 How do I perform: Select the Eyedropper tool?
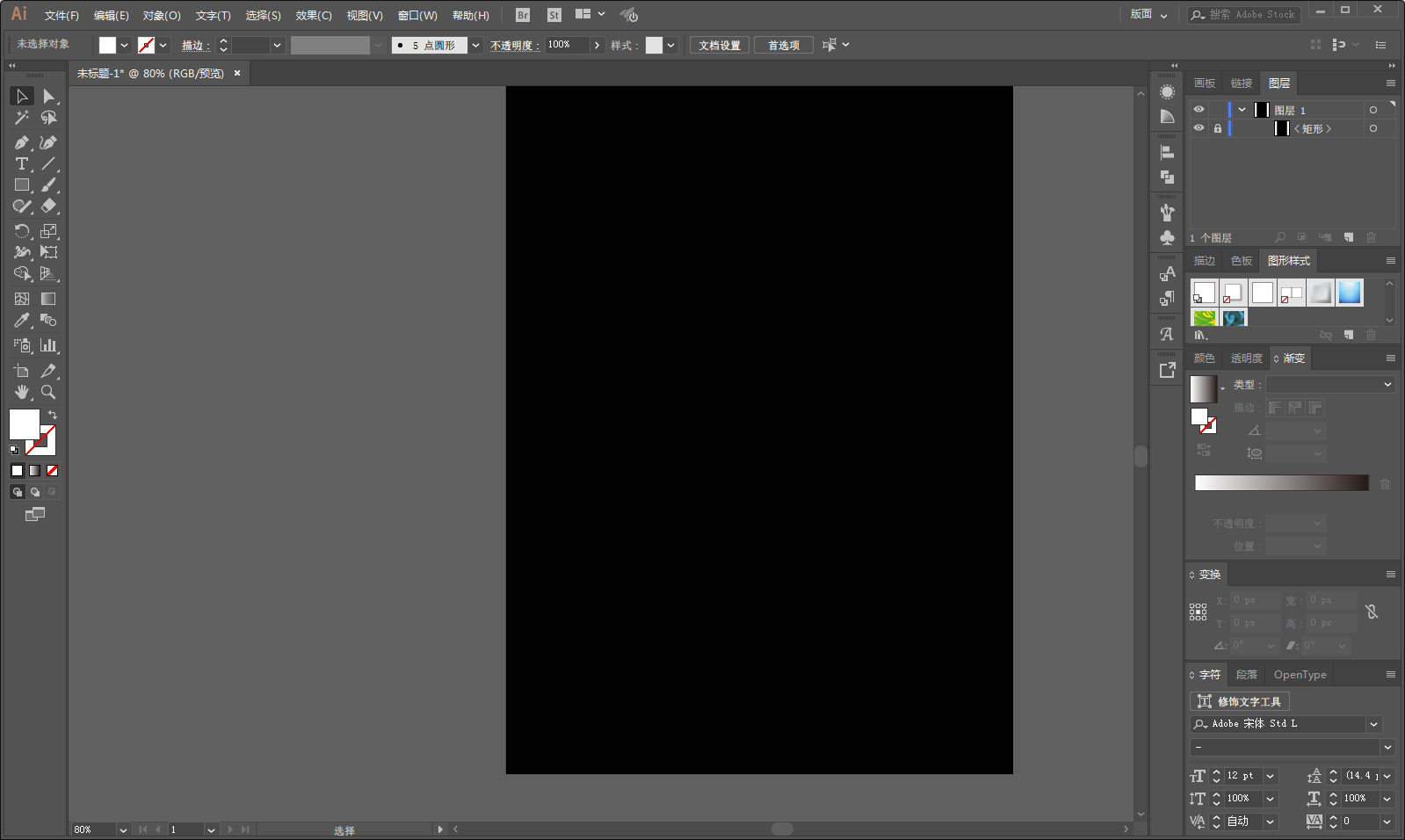(22, 320)
